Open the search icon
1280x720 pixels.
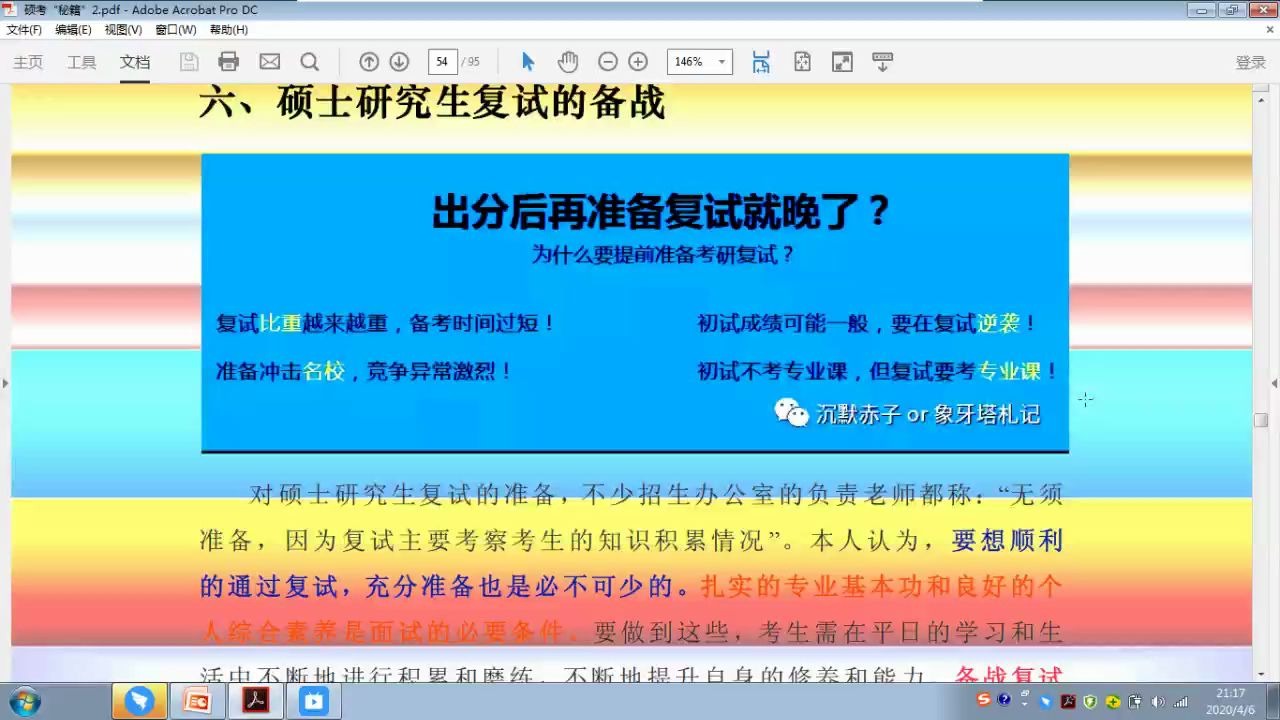(310, 61)
